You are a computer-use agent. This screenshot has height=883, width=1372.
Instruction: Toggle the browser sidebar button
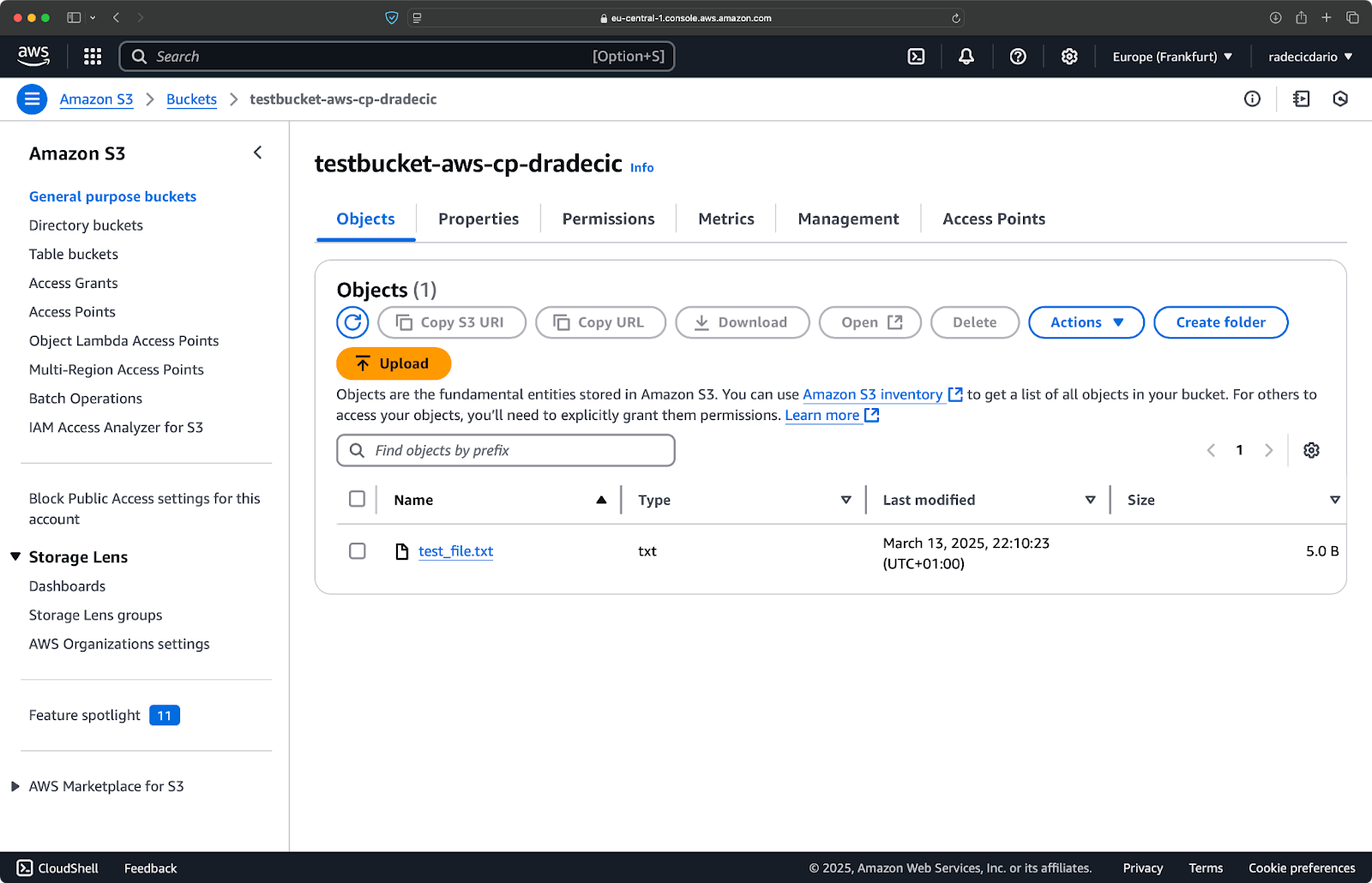[x=74, y=17]
